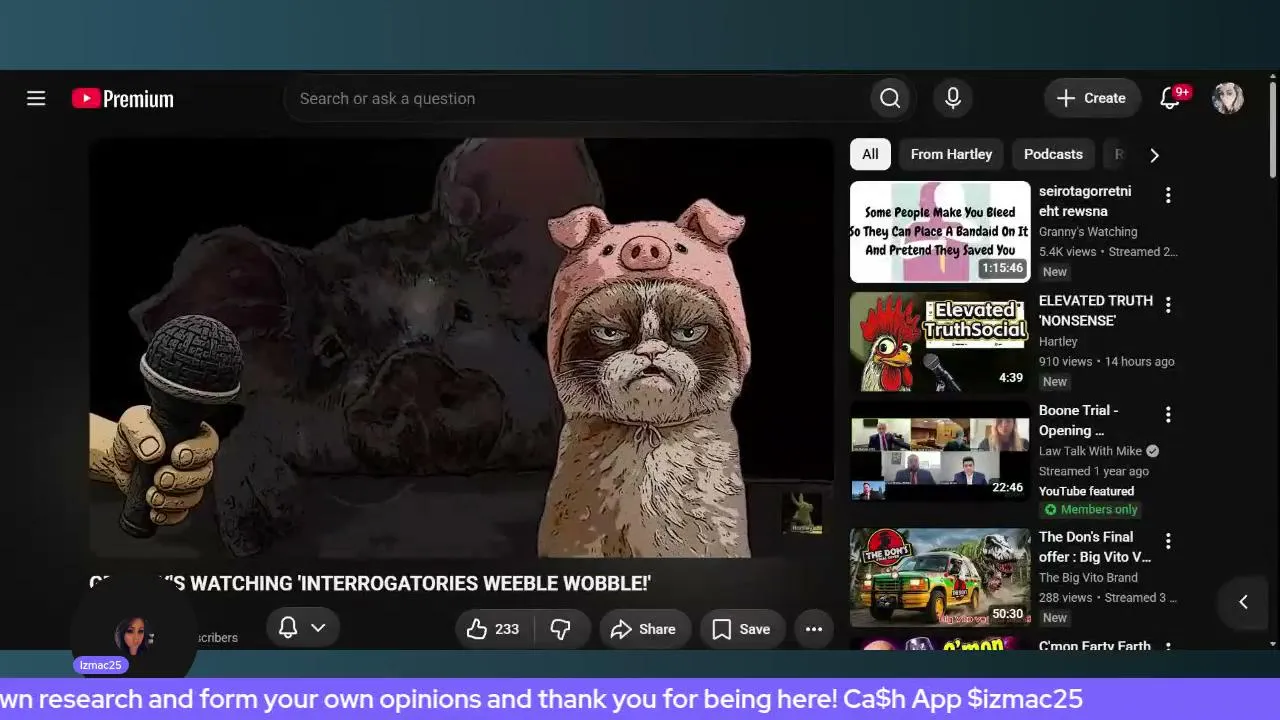The image size is (1280, 720).
Task: Open the three-dot menu beside the Save button
Action: click(814, 629)
